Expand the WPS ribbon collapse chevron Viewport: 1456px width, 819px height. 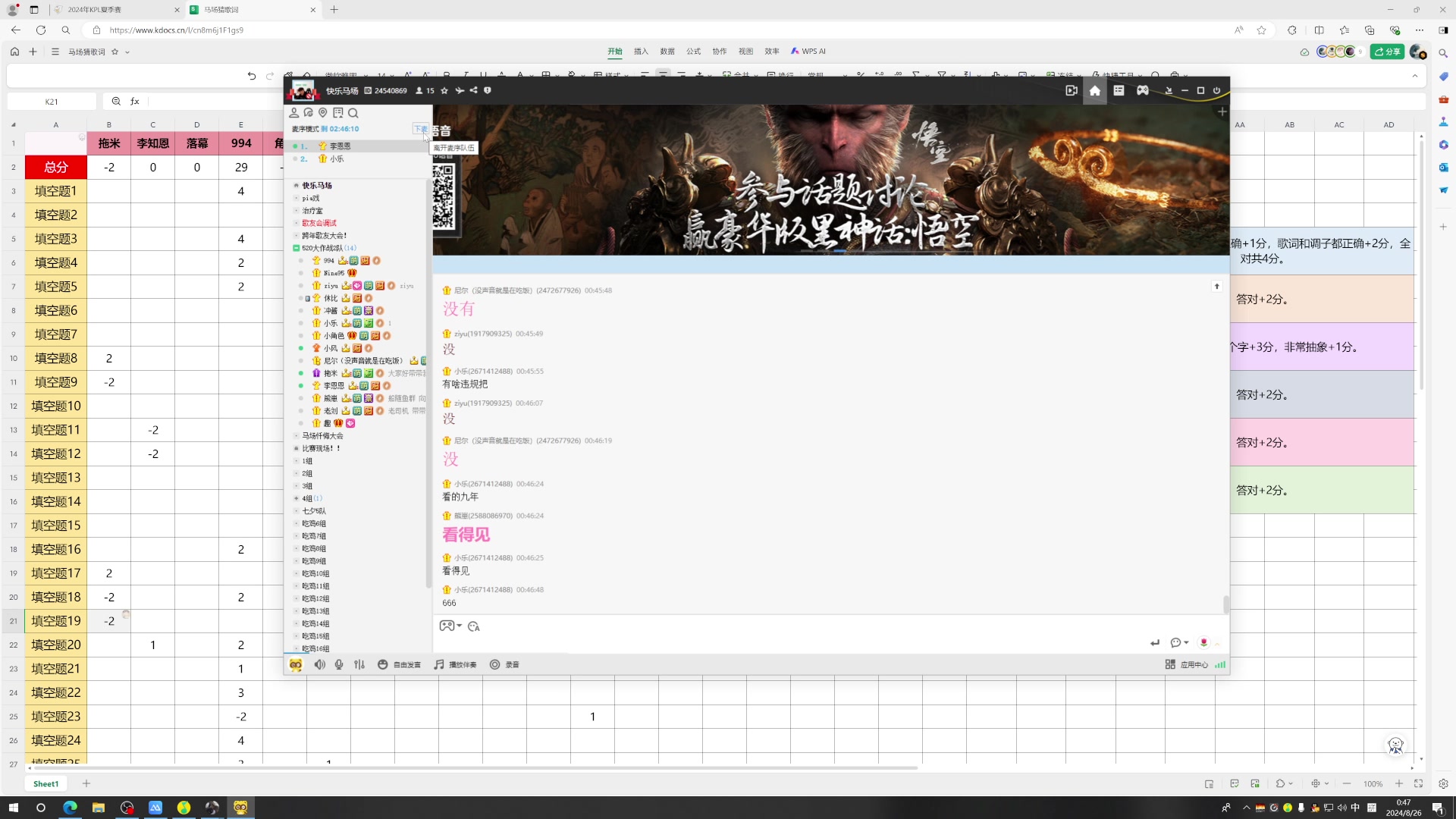coord(1414,76)
